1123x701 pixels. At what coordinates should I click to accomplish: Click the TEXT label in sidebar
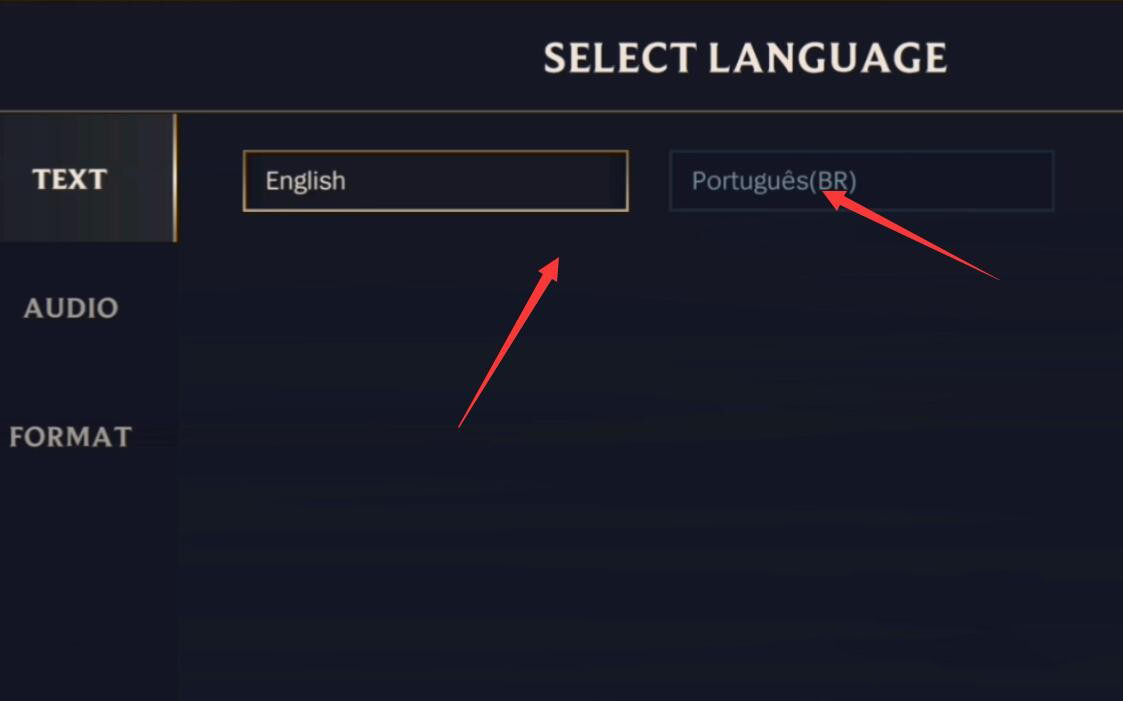(x=70, y=179)
